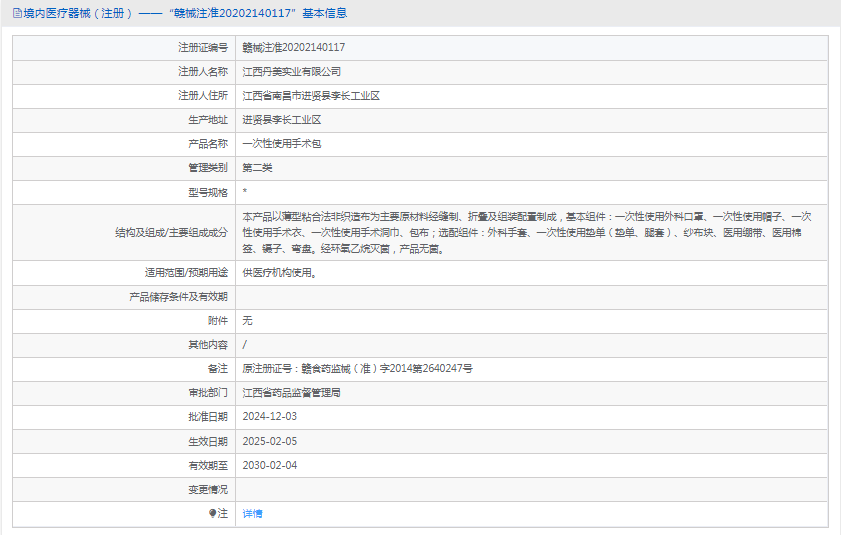
Task: Click effective date 2025-02-05
Action: [x=269, y=442]
